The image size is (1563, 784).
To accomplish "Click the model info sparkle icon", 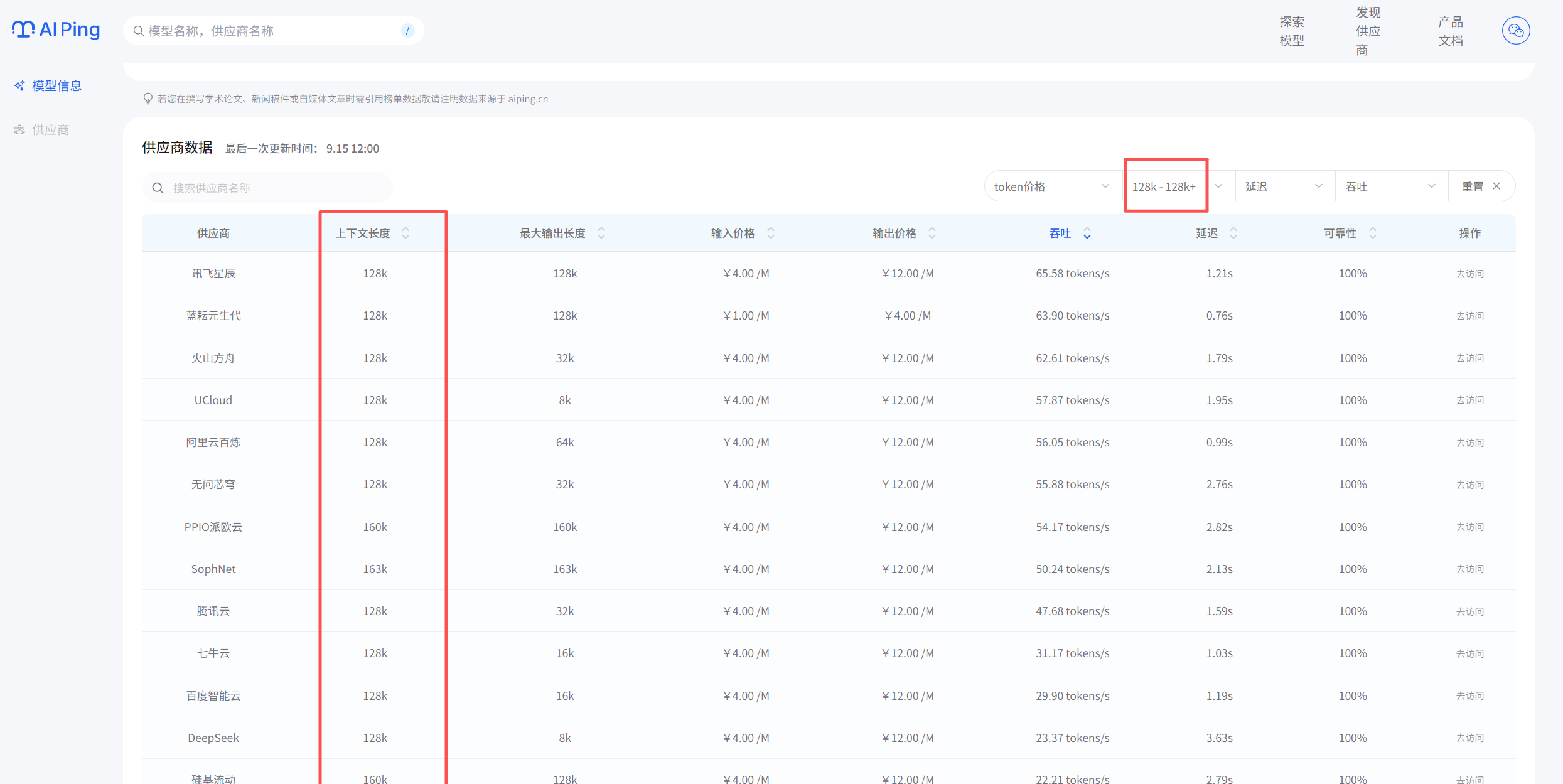I will (x=19, y=85).
